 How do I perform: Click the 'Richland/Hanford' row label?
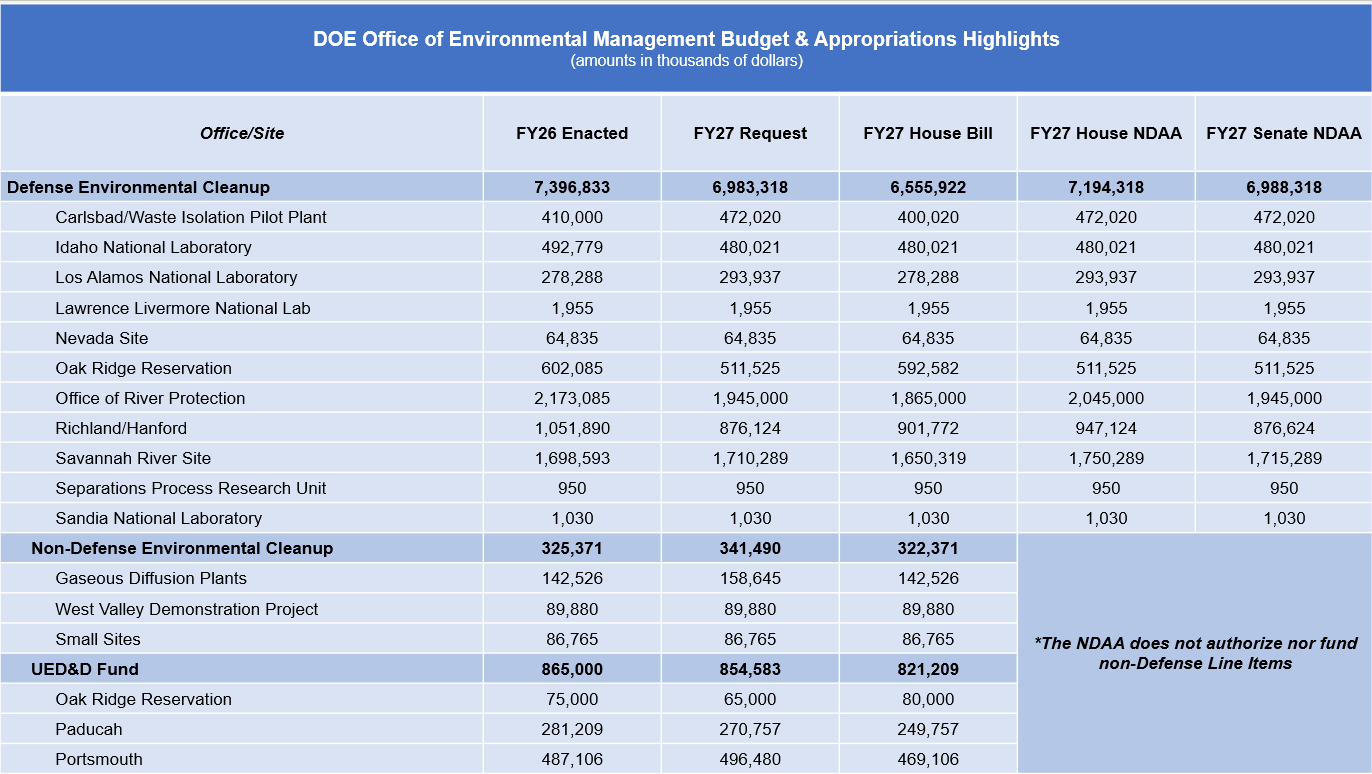[121, 428]
